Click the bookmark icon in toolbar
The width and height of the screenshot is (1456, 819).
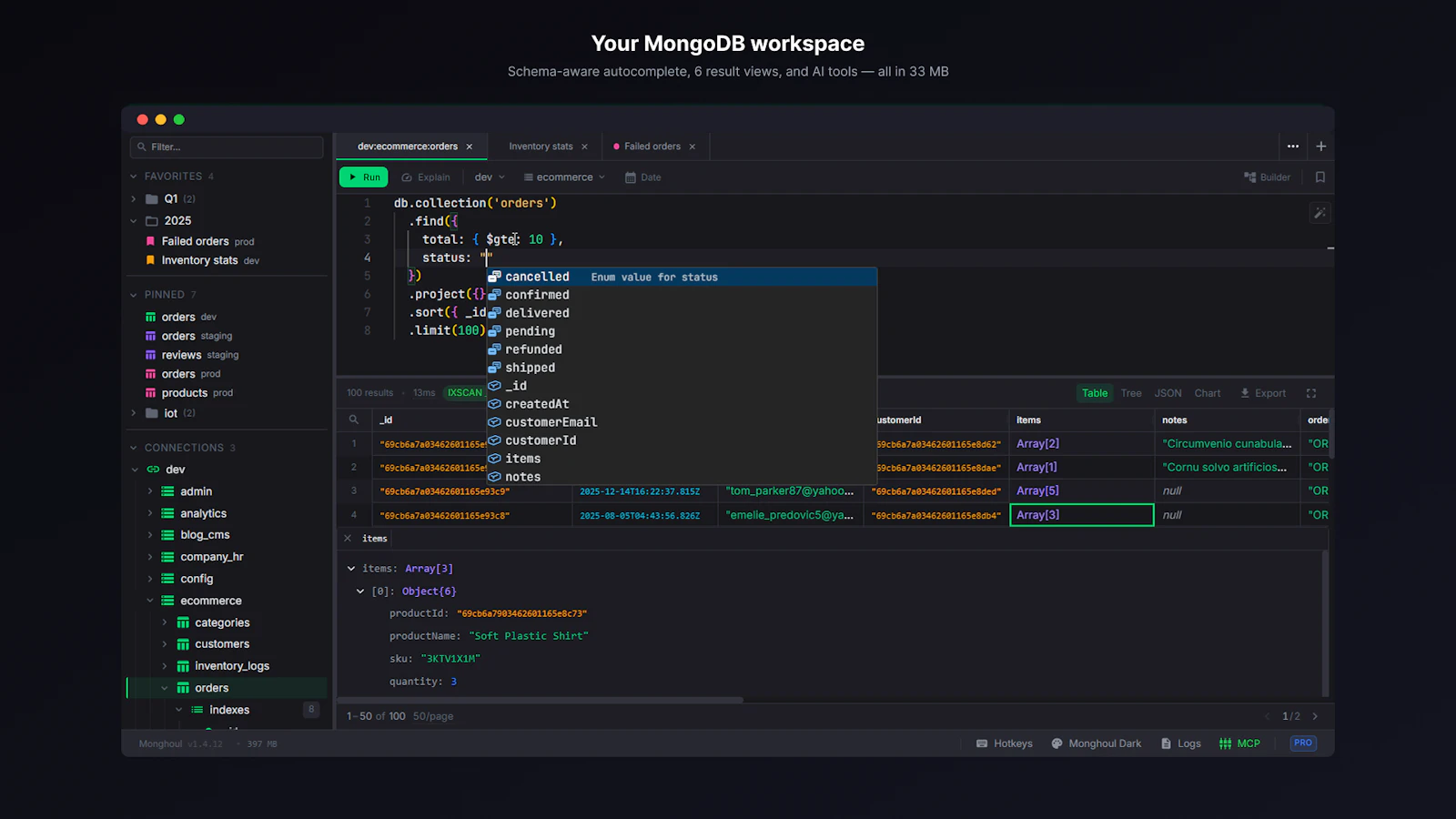click(x=1320, y=177)
